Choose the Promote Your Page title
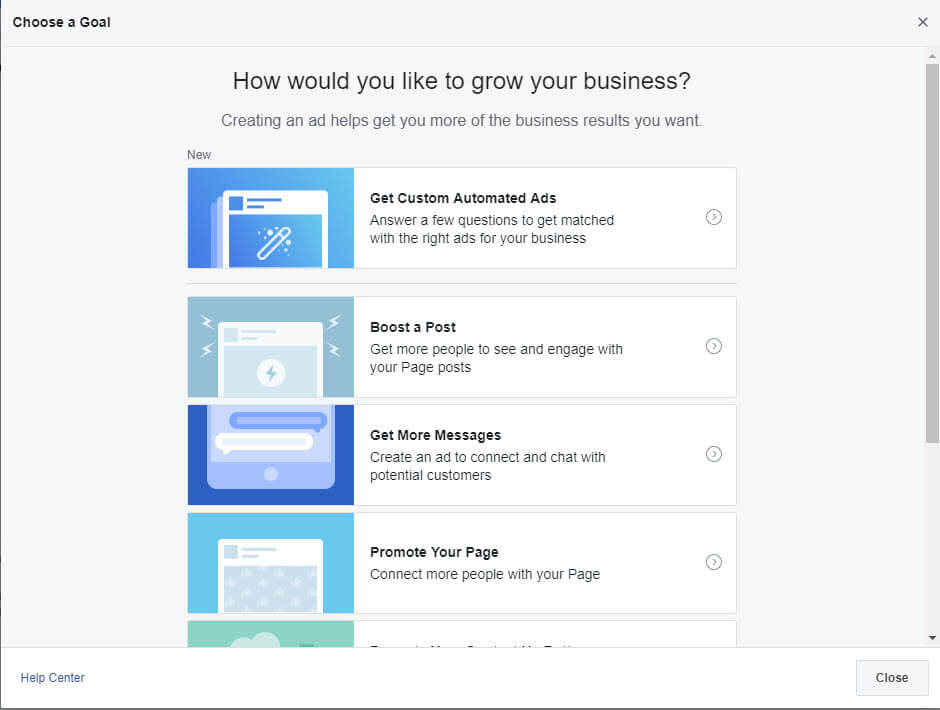Screen dimensions: 940x710 pyautogui.click(x=434, y=552)
